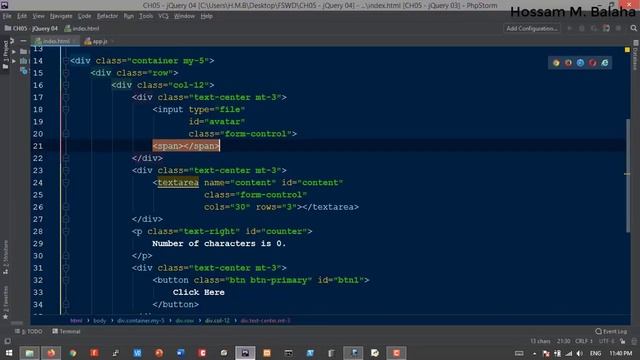
Task: Open the Structure tool window side tab
Action: [x=5, y=258]
